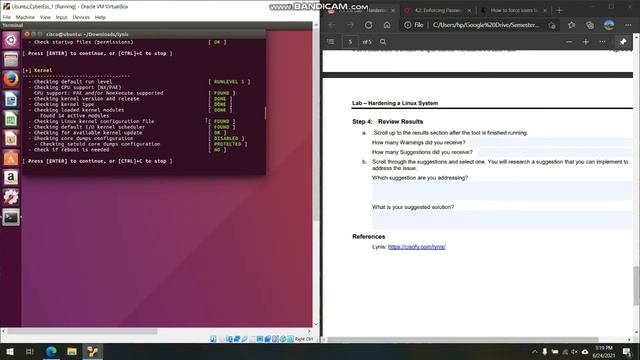The image size is (640, 360).
Task: Click the PDF vertical scrollbar thumb
Action: coord(636,286)
